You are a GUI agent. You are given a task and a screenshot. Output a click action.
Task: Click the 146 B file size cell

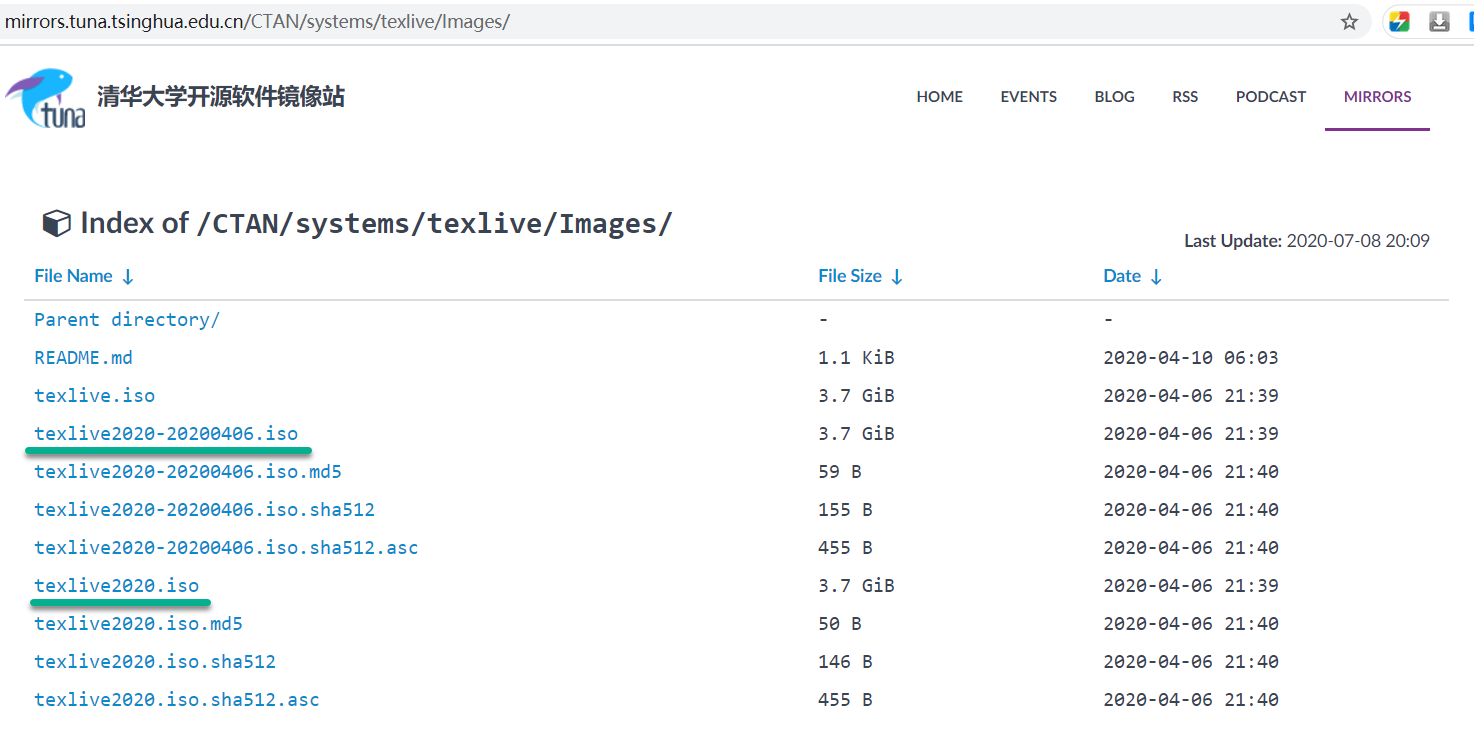click(845, 662)
